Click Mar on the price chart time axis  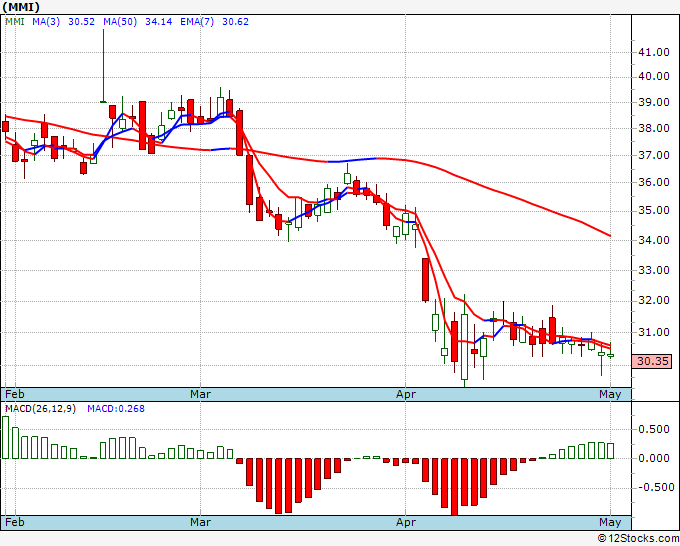(200, 394)
